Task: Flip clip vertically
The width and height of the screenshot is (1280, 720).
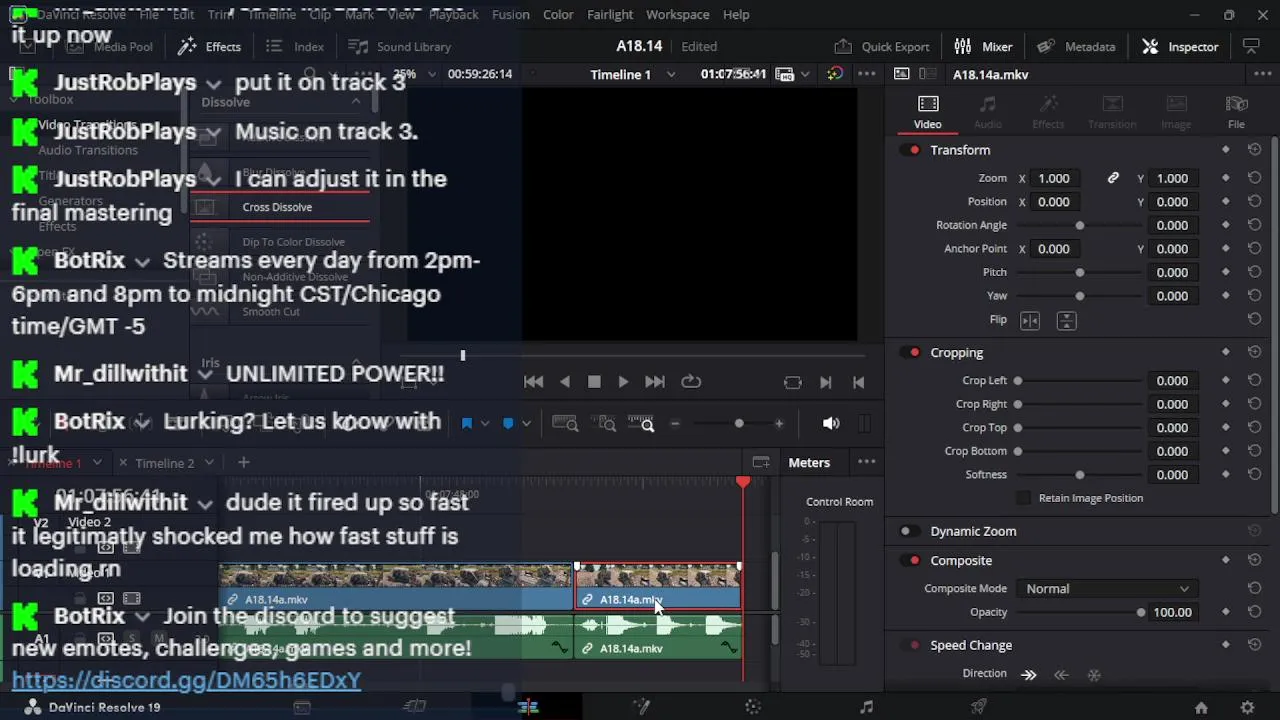Action: pos(1066,320)
